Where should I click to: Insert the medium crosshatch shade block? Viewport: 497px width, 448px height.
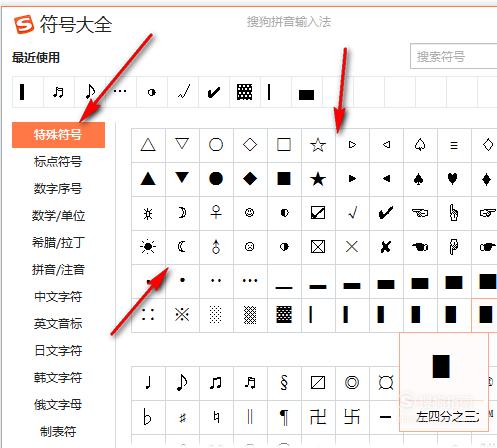point(250,315)
